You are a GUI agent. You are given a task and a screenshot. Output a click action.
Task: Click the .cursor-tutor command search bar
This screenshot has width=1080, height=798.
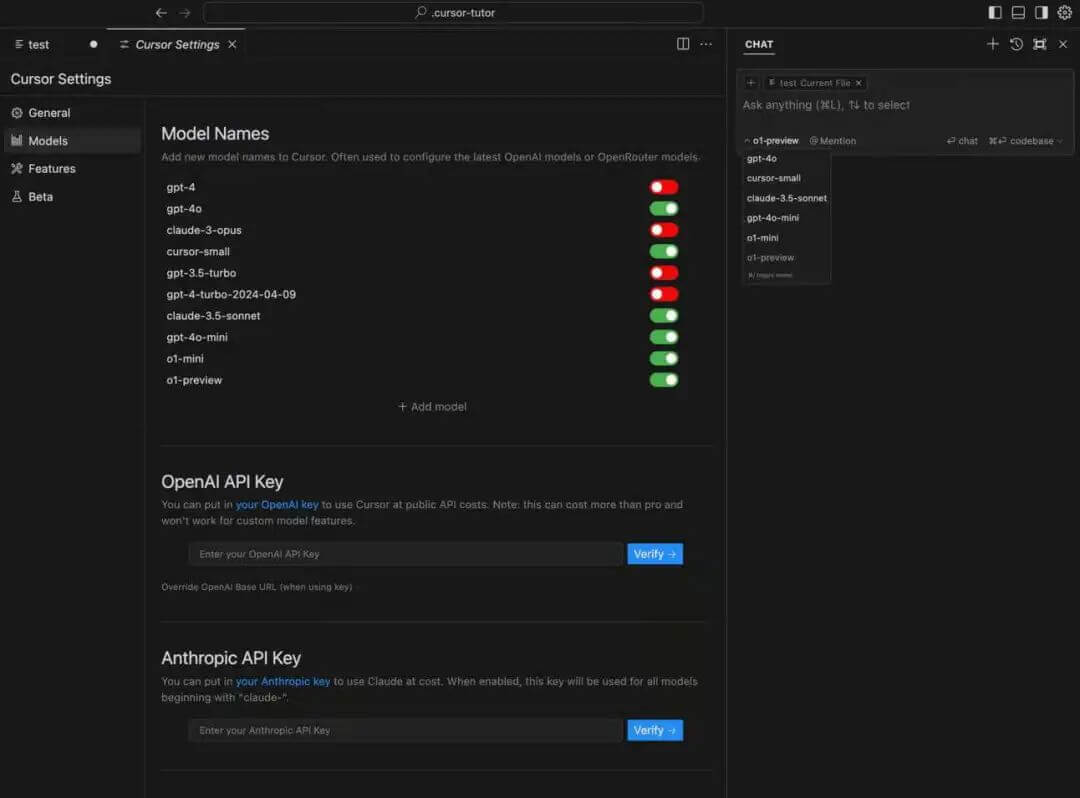pos(453,12)
